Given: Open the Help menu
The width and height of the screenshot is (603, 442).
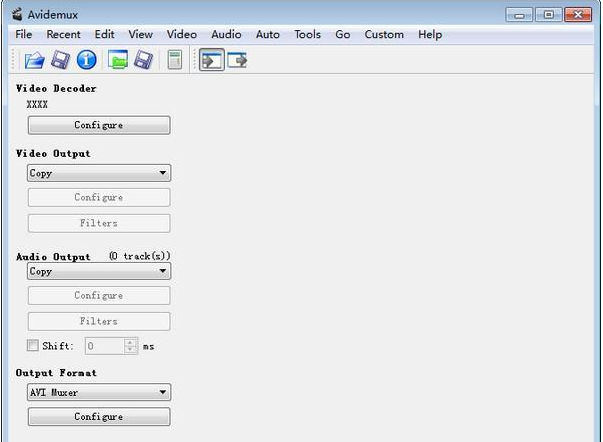Looking at the screenshot, I should coord(430,35).
